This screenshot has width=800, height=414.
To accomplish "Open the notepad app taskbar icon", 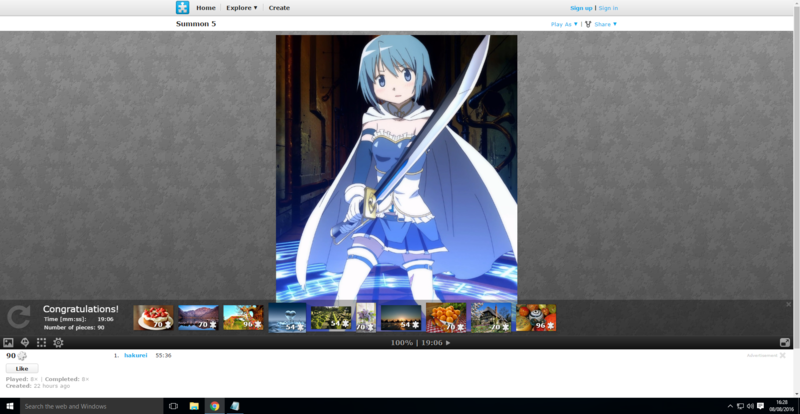I will pos(235,406).
